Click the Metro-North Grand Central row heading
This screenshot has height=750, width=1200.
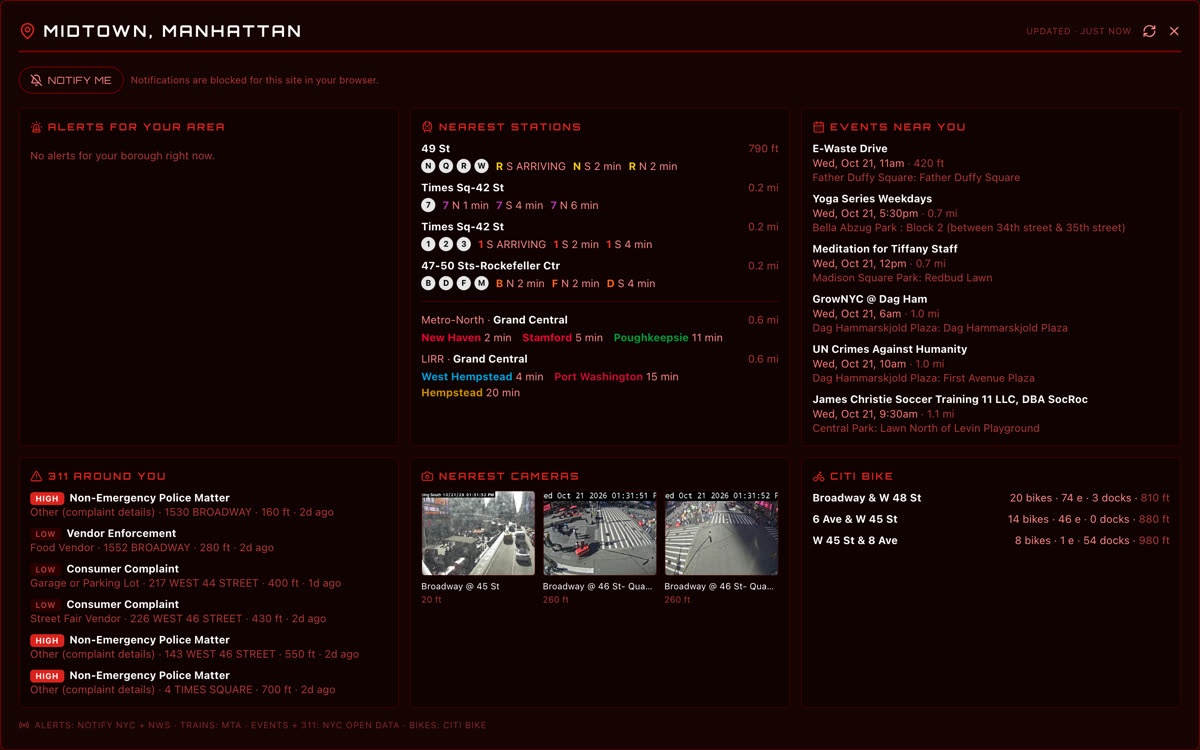coord(494,320)
